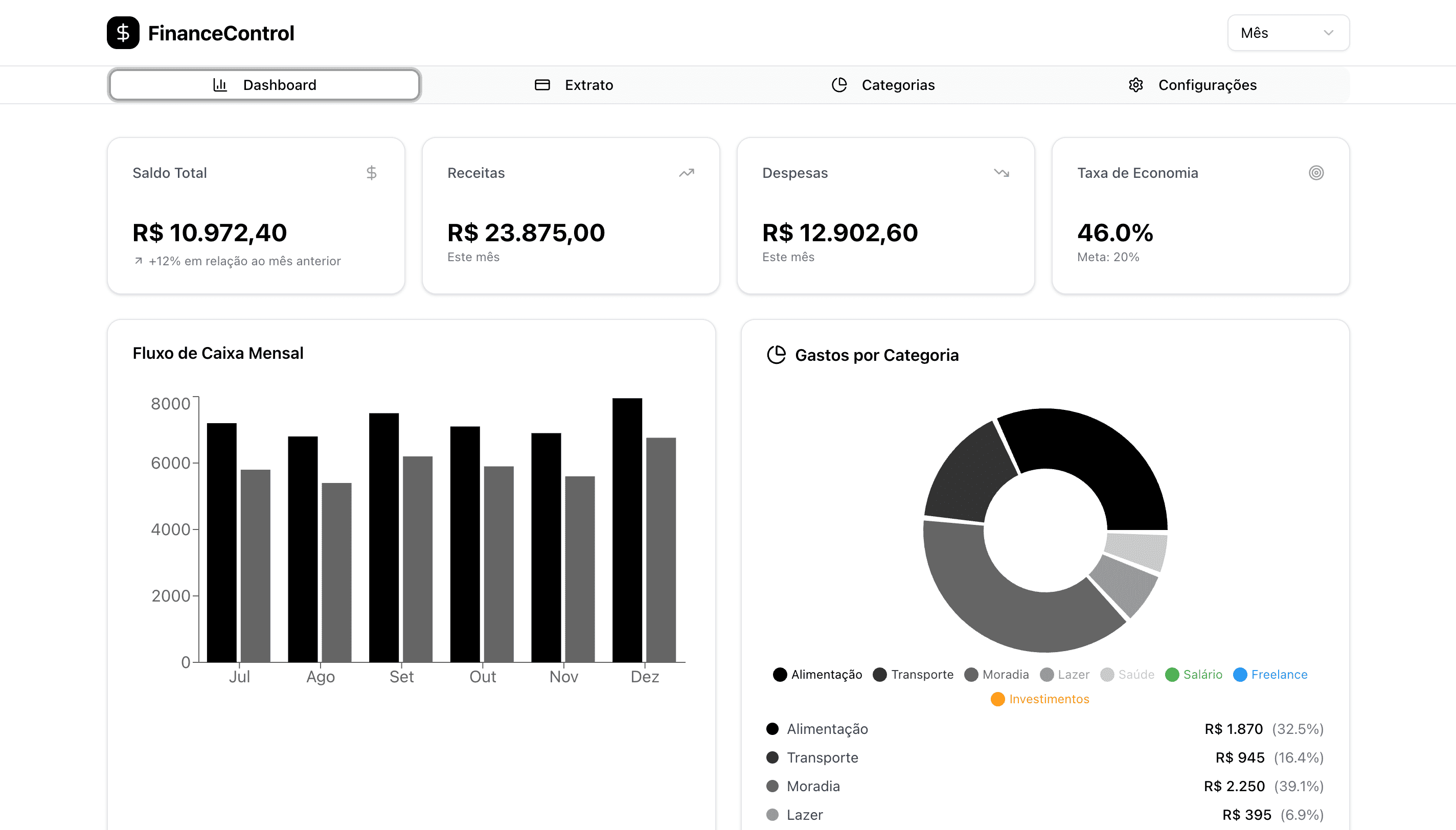The height and width of the screenshot is (830, 1456).
Task: Click pie chart icon beside Gastos por Categoria
Action: point(776,355)
